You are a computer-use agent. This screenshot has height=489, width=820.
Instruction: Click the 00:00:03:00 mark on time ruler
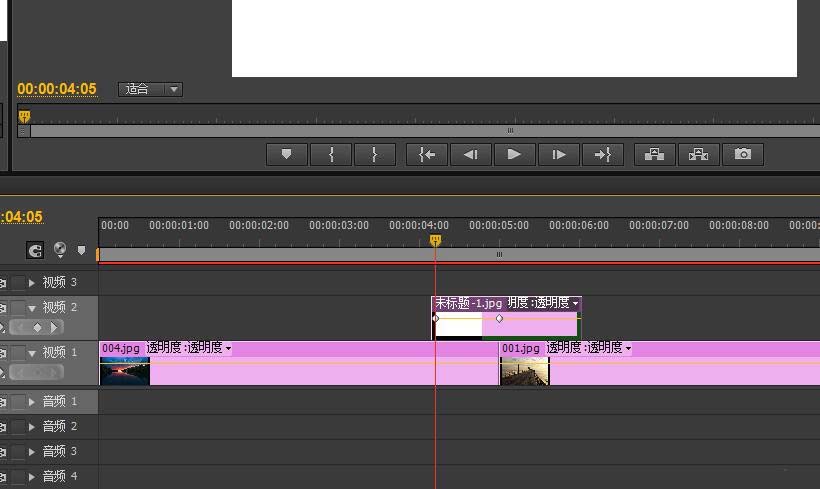click(x=339, y=225)
